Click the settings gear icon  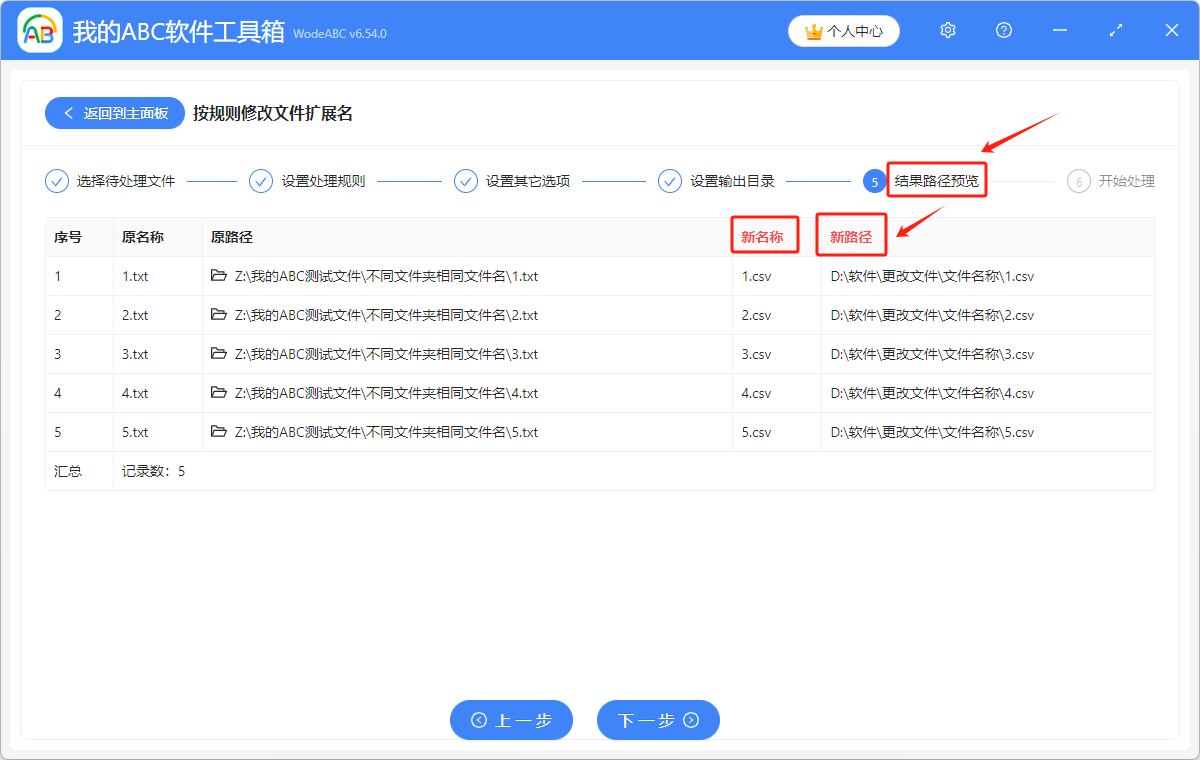click(x=948, y=31)
